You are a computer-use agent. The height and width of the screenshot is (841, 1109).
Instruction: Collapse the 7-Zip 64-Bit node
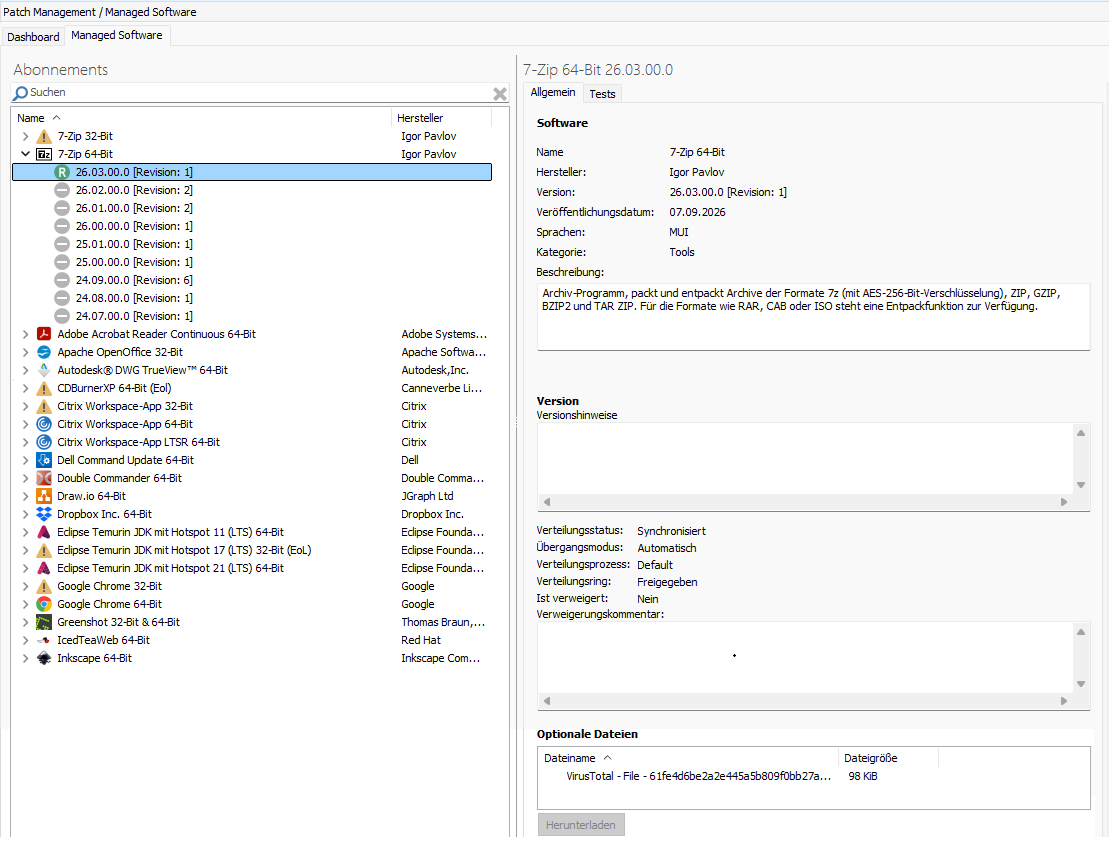click(25, 154)
